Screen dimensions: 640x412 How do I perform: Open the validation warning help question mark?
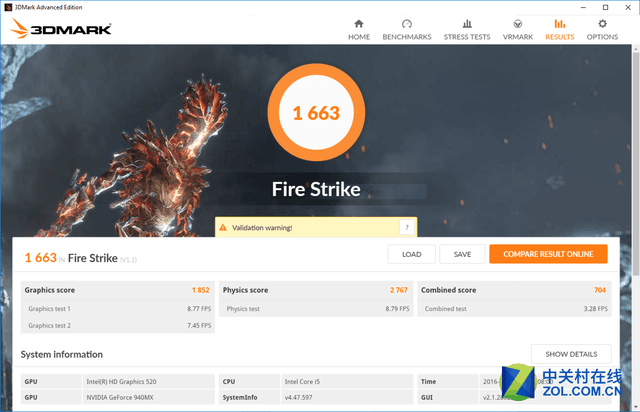click(407, 227)
